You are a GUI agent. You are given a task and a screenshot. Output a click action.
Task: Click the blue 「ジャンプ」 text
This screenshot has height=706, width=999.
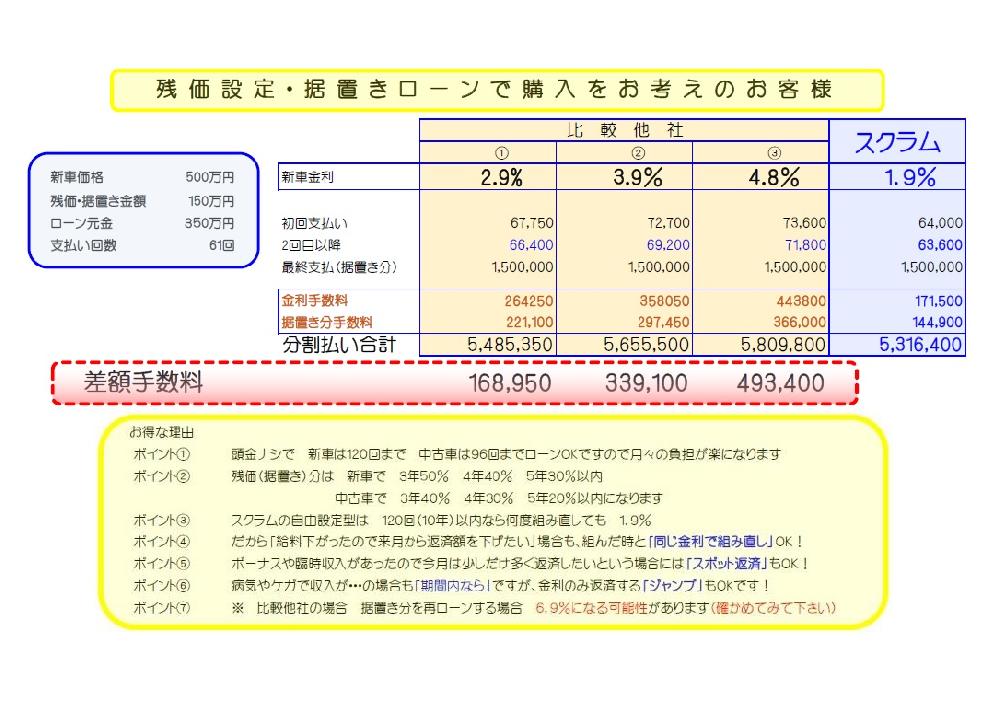click(x=672, y=586)
